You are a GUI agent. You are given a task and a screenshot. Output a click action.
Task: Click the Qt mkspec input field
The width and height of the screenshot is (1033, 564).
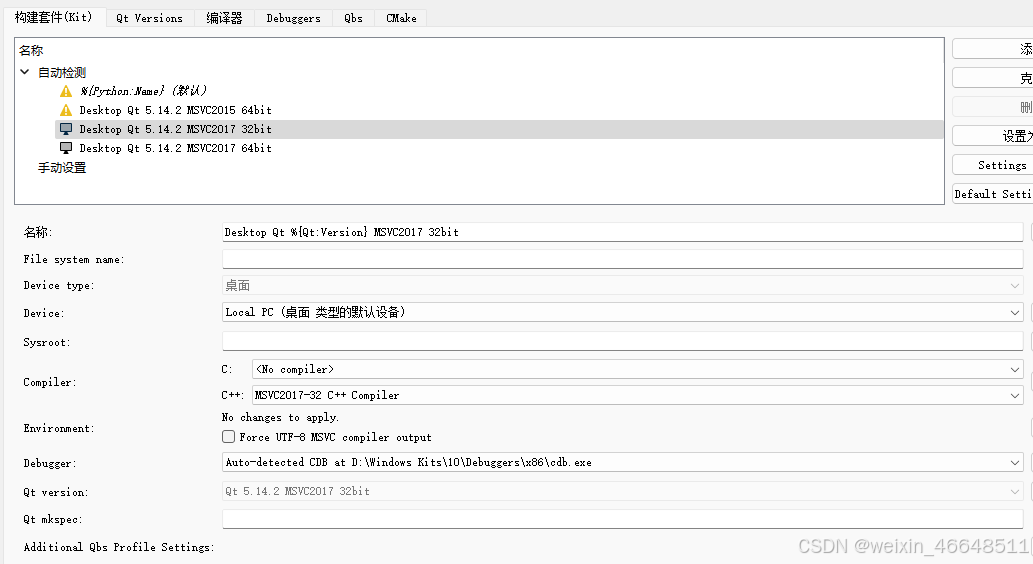click(x=621, y=519)
